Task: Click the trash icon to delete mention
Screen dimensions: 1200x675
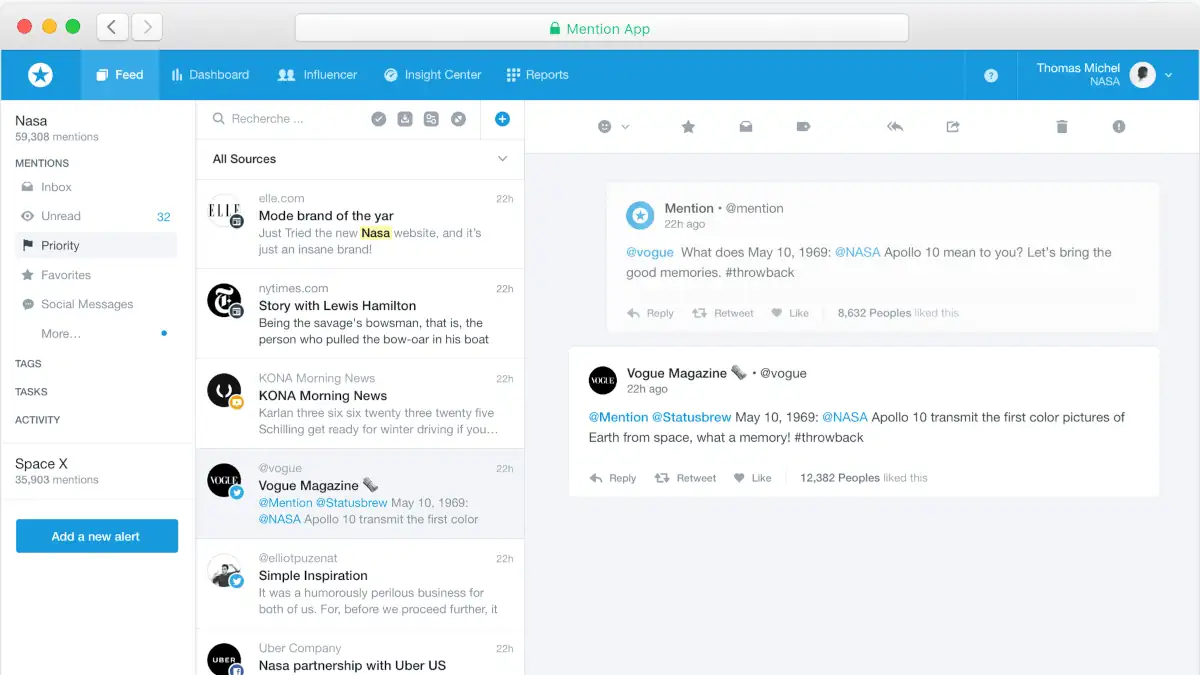Action: [1062, 127]
